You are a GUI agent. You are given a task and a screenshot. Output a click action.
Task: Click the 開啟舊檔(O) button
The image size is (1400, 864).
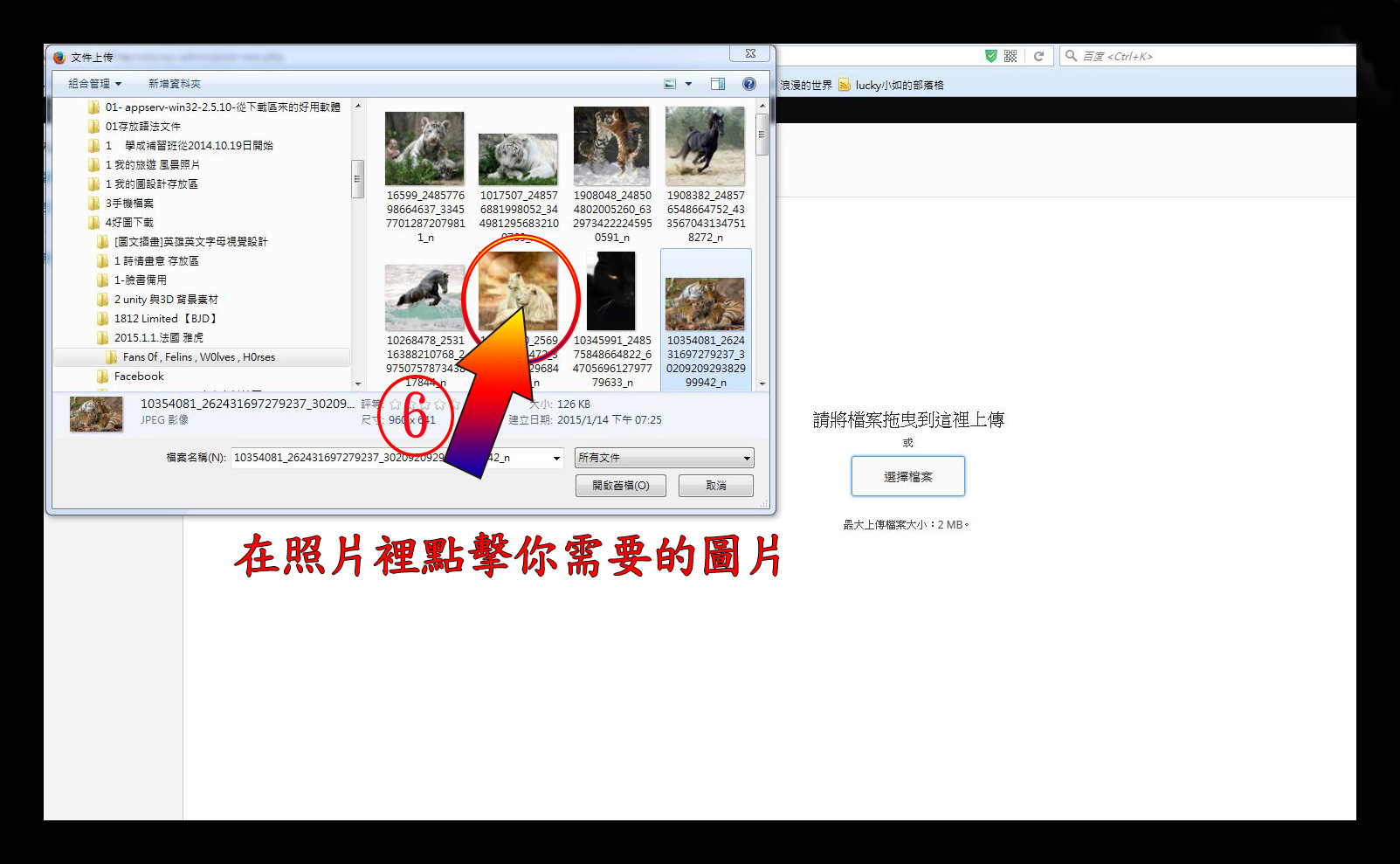click(x=620, y=486)
